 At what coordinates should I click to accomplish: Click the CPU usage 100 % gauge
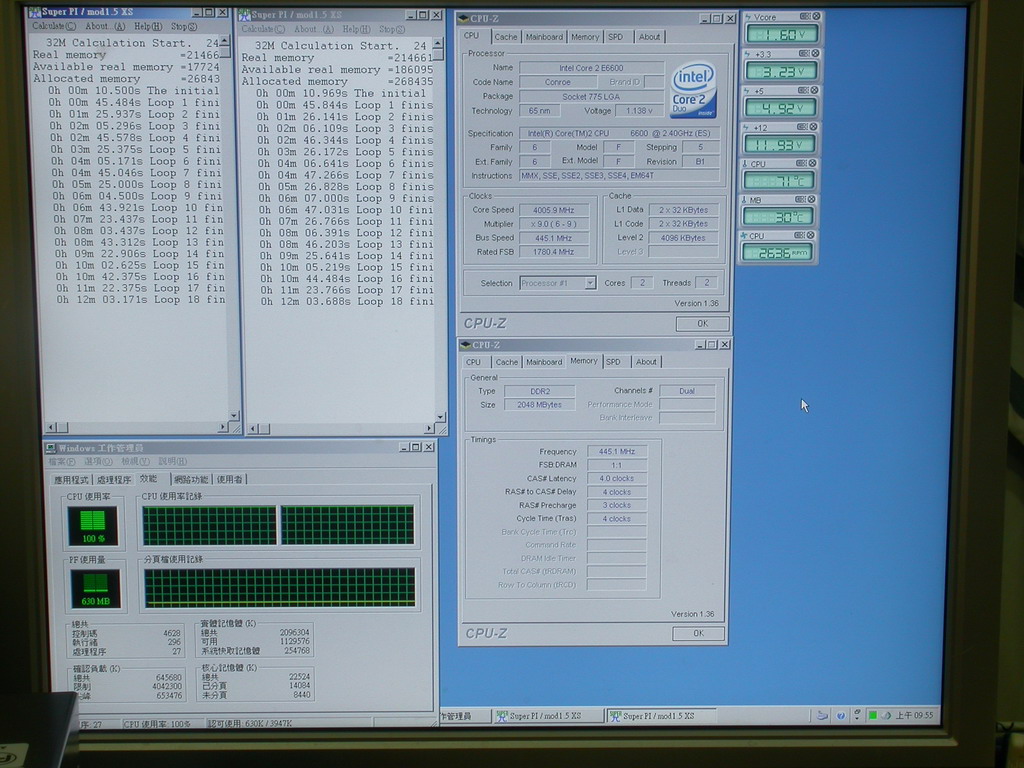(93, 526)
